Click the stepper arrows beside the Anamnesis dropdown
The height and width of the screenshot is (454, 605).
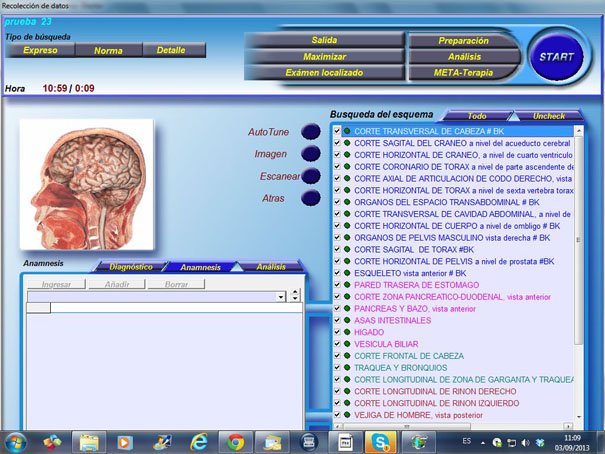tap(295, 297)
